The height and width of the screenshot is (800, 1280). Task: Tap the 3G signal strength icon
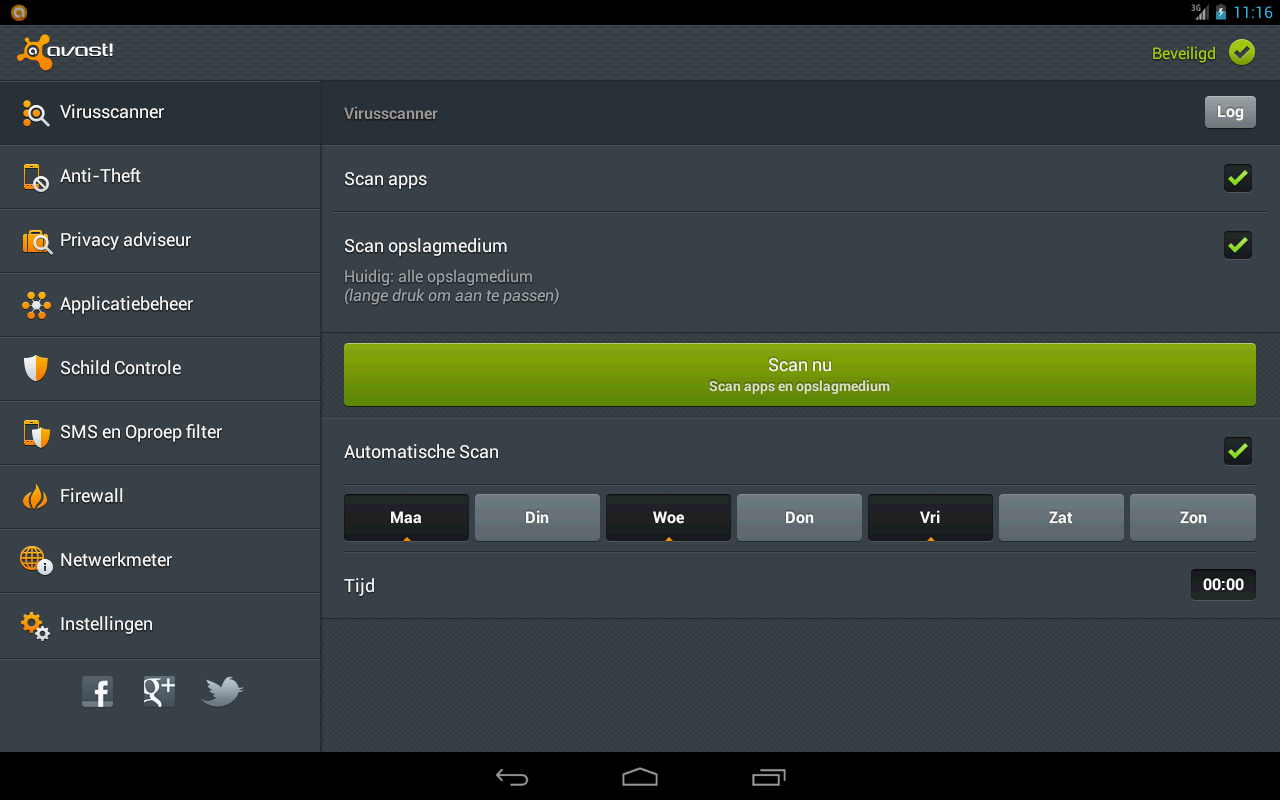pos(1200,12)
